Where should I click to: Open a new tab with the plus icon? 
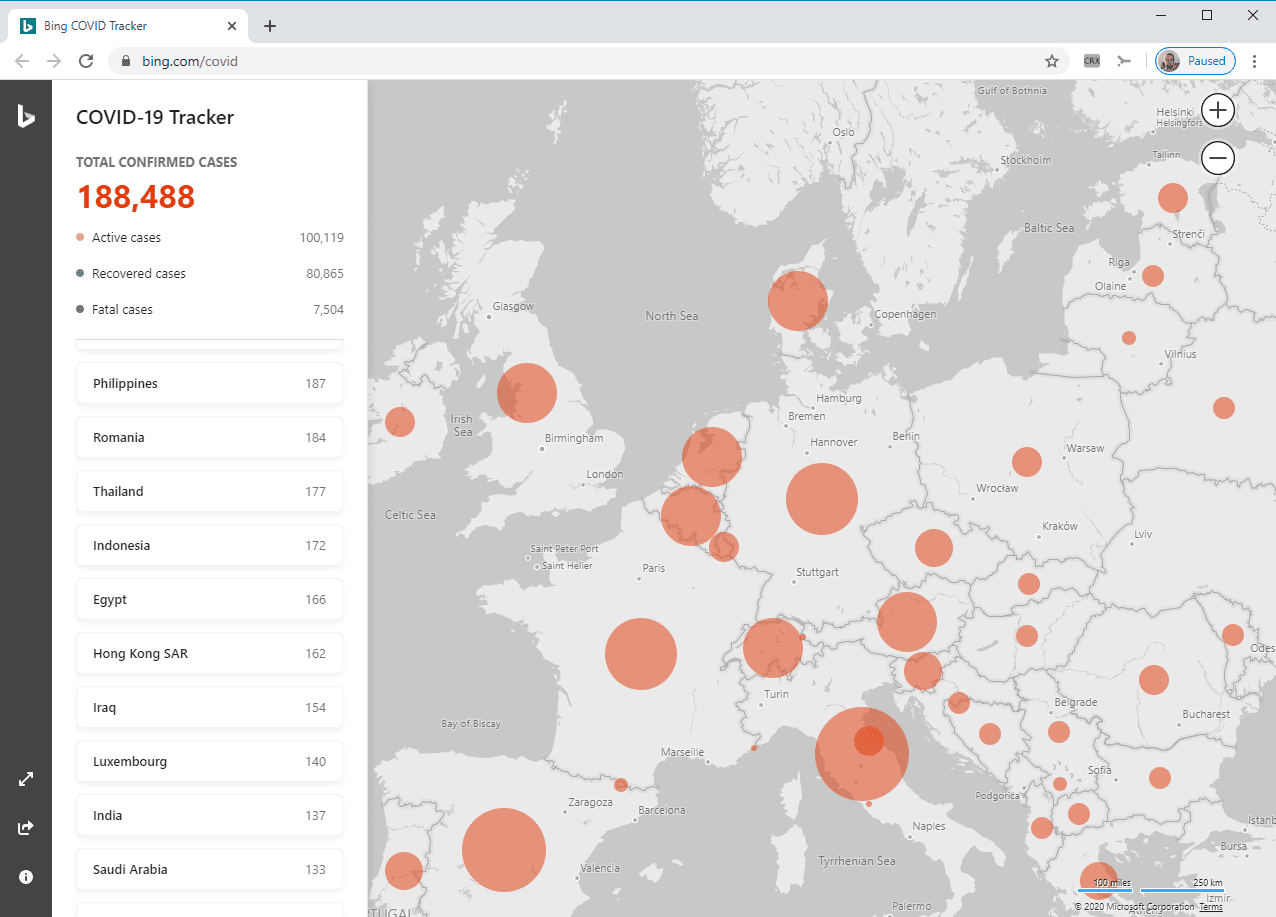[x=270, y=26]
